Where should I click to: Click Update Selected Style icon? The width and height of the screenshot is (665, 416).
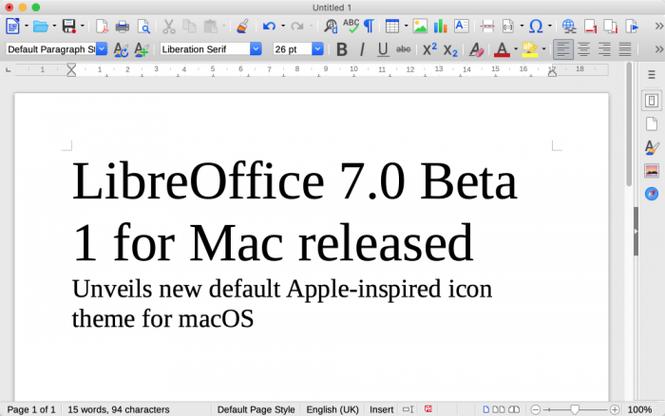(x=121, y=50)
